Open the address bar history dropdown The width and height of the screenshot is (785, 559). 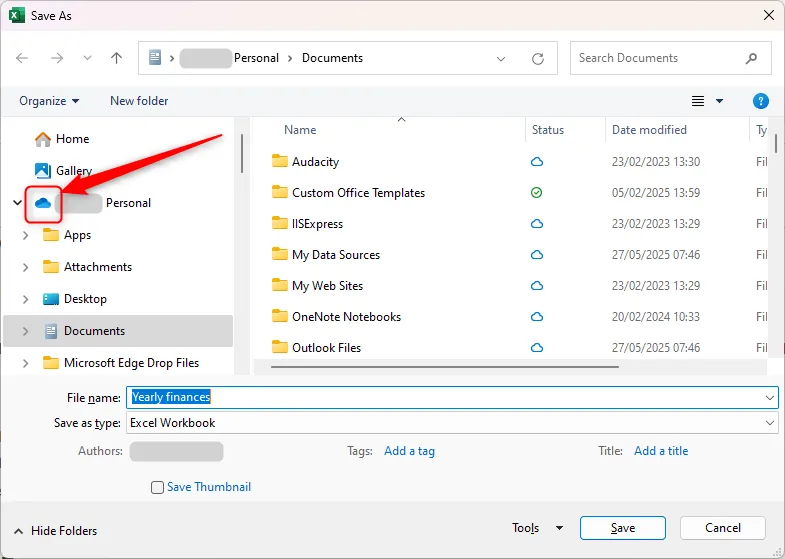pyautogui.click(x=501, y=58)
